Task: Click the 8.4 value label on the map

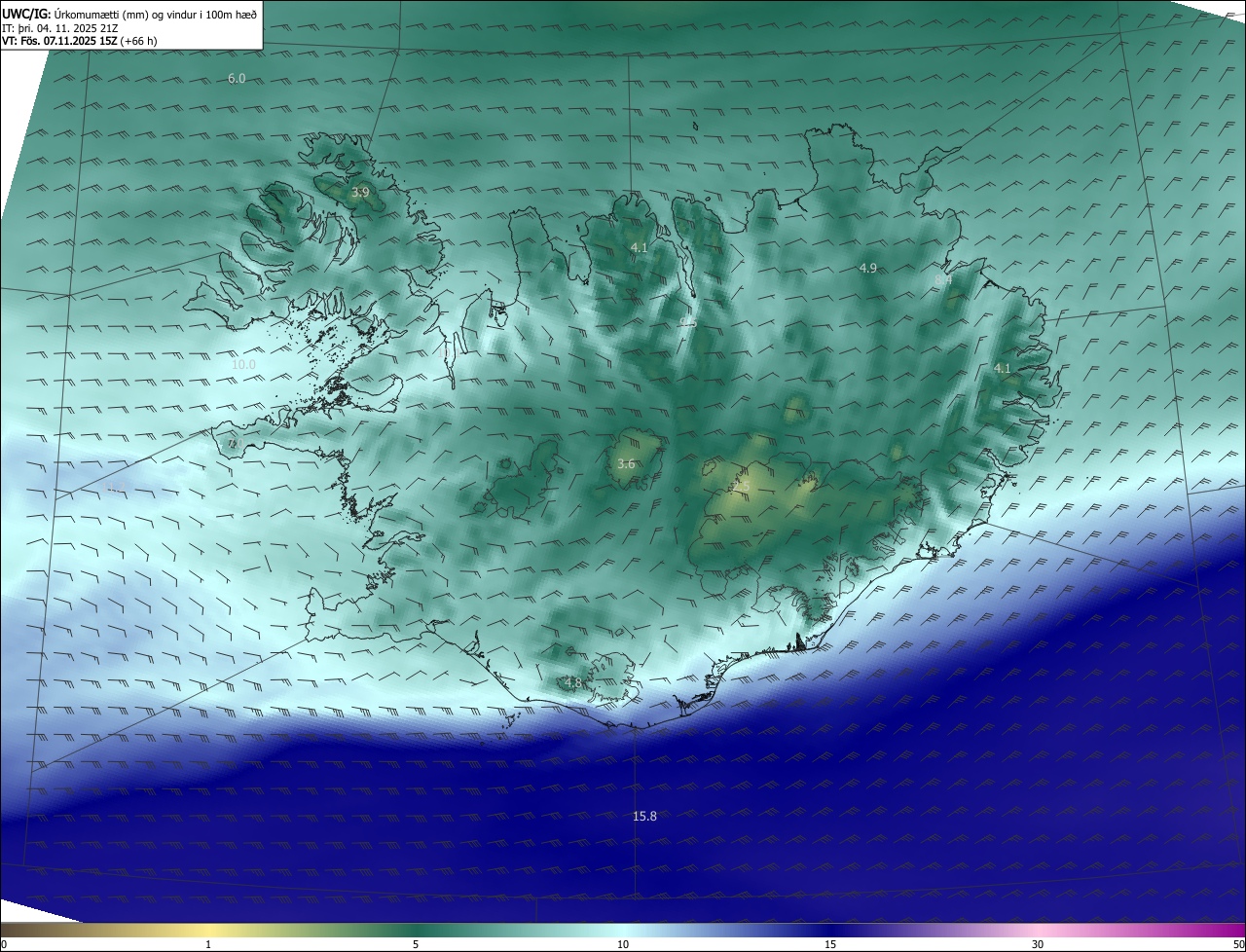Action: 943,280
